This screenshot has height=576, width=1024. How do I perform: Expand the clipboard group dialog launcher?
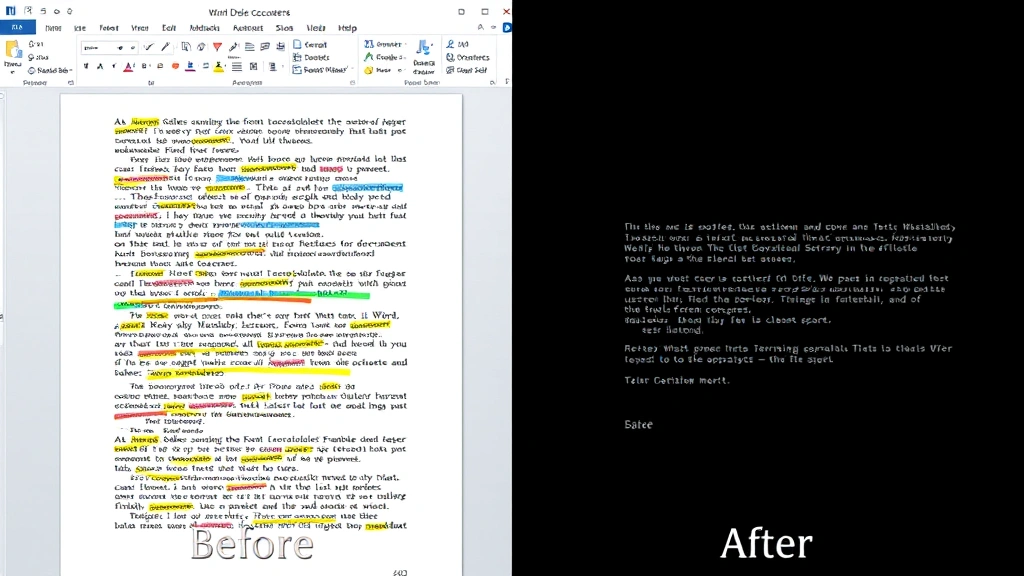tap(71, 82)
